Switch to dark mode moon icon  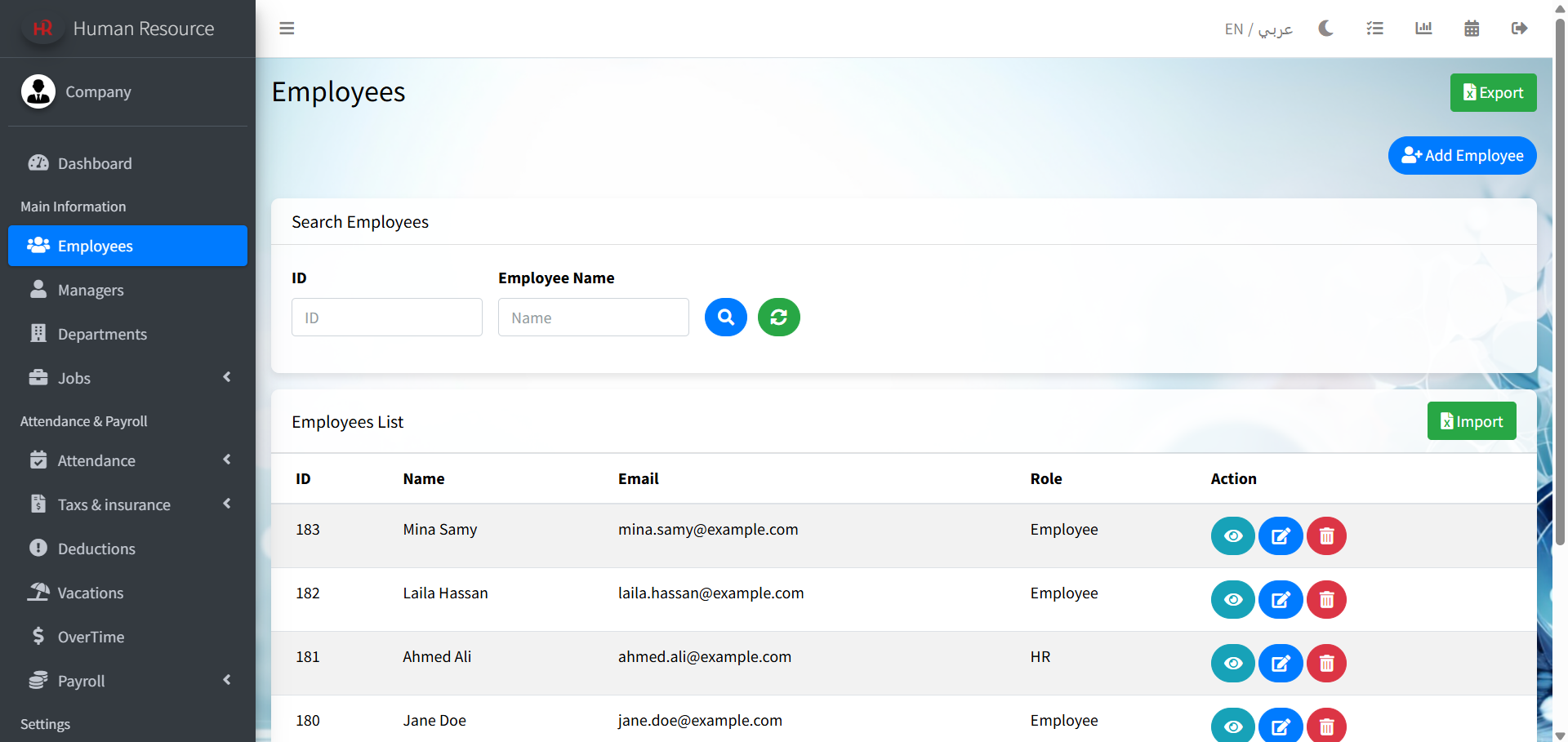1325,29
